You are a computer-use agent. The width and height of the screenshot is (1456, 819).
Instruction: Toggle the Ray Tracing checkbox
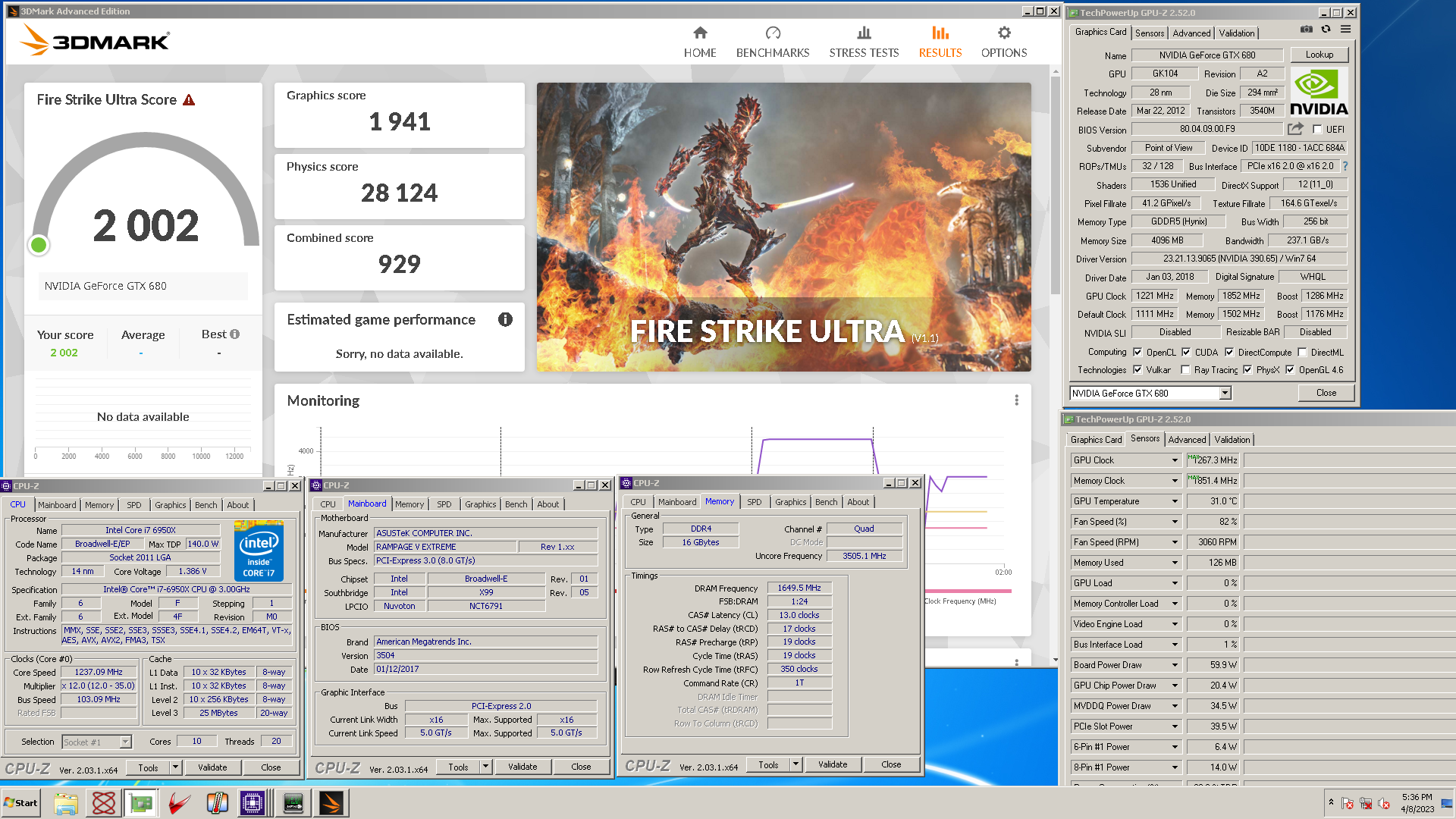click(1185, 370)
